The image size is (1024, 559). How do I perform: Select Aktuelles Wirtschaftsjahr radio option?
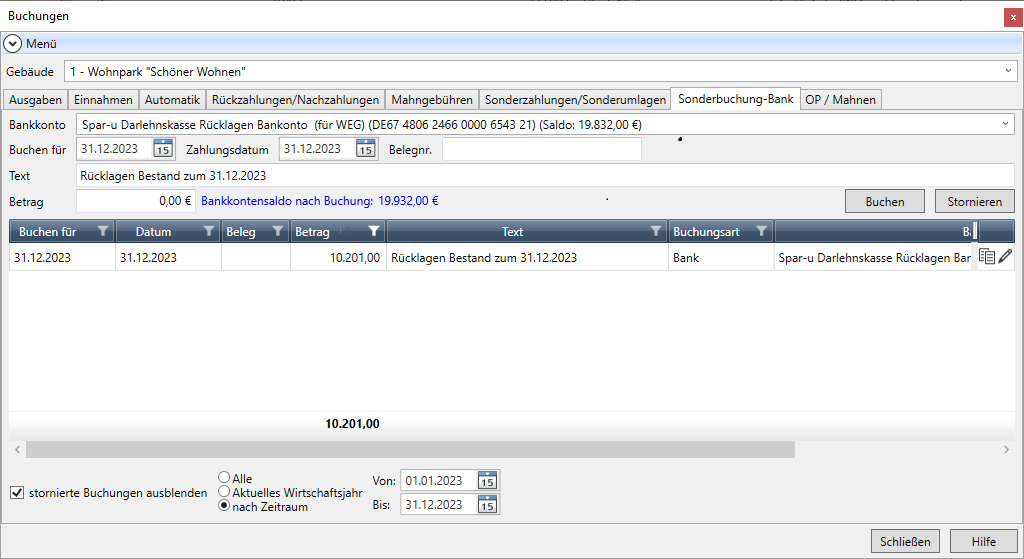pos(224,492)
